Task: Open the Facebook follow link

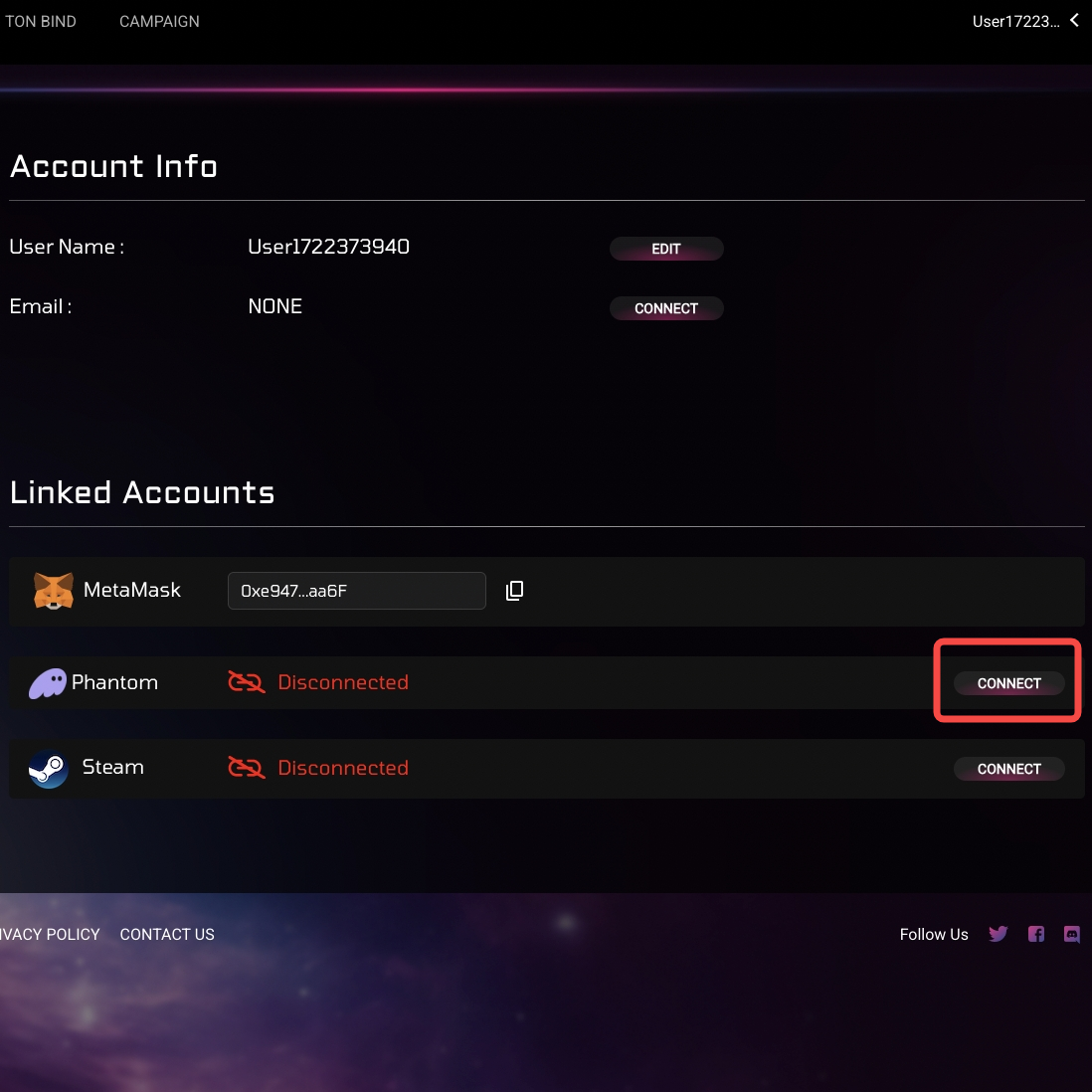Action: click(1035, 934)
